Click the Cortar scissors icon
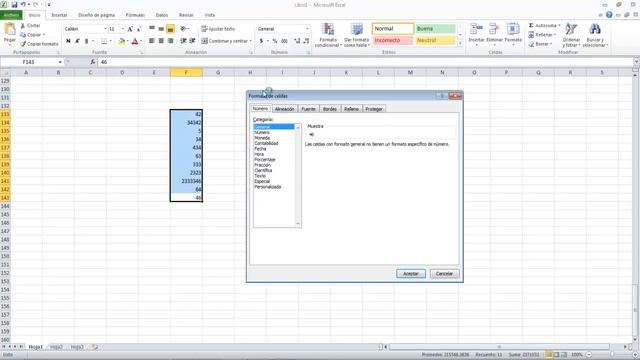640x360 pixels. point(23,25)
